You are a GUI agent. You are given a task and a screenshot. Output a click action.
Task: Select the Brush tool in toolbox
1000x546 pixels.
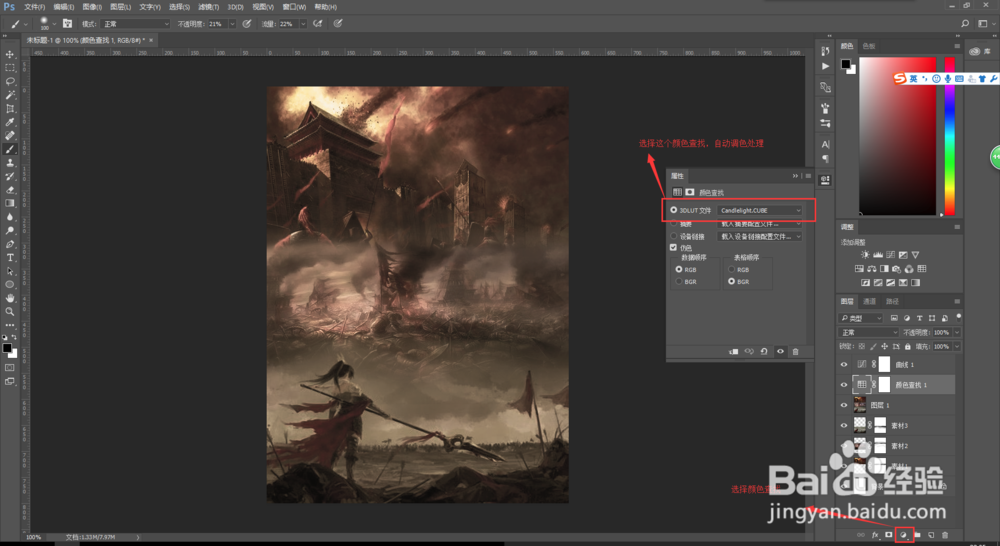coord(10,149)
